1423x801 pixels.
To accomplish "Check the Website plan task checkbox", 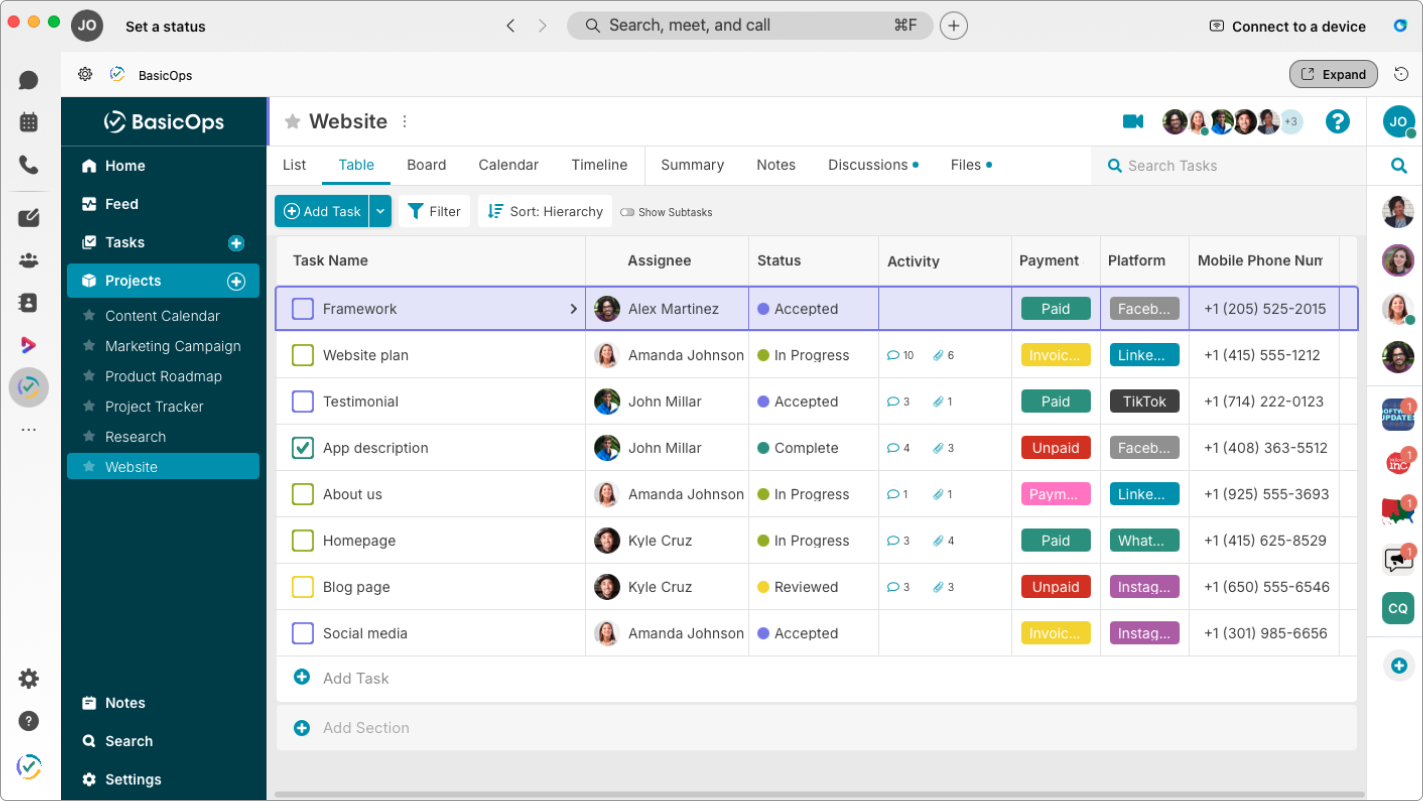I will click(303, 355).
